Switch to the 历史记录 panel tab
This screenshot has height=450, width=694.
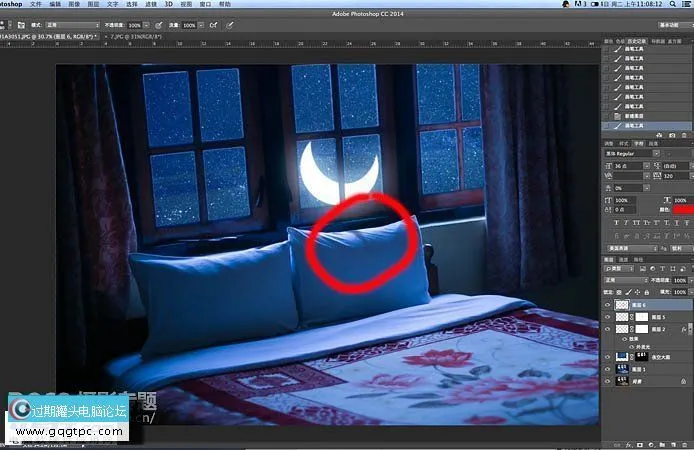point(639,41)
